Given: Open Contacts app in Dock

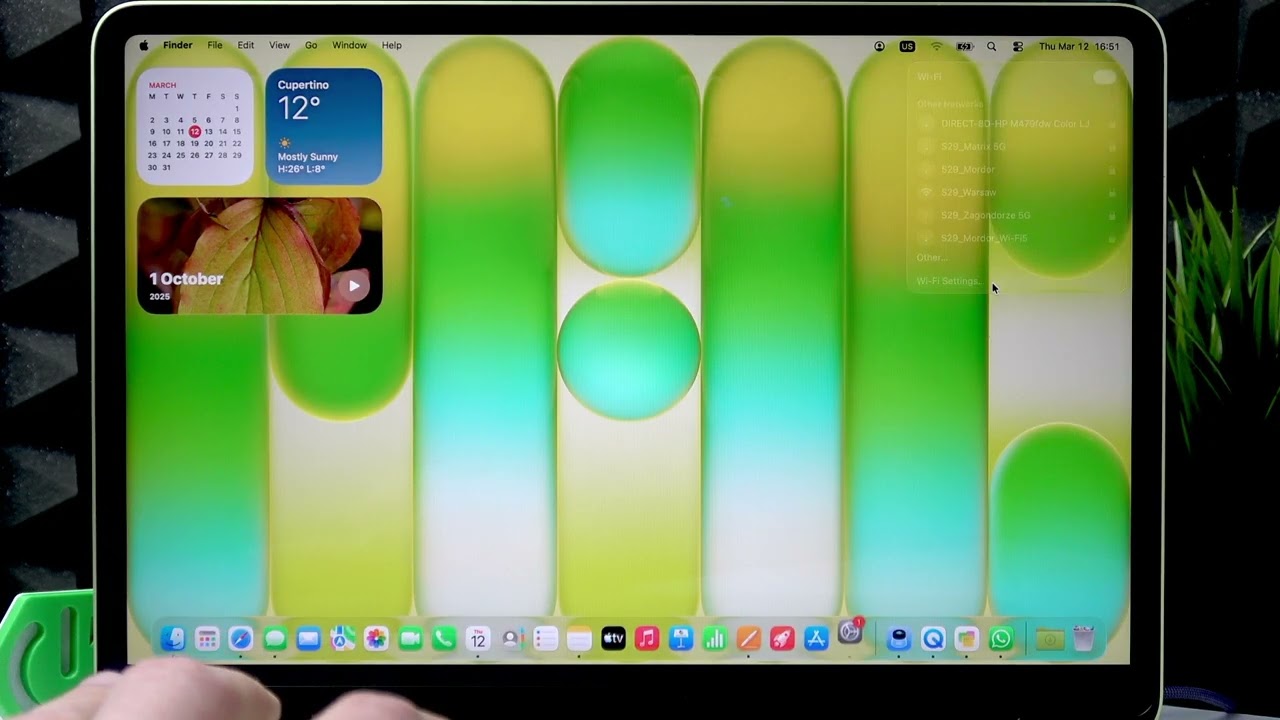Looking at the screenshot, I should pos(512,638).
